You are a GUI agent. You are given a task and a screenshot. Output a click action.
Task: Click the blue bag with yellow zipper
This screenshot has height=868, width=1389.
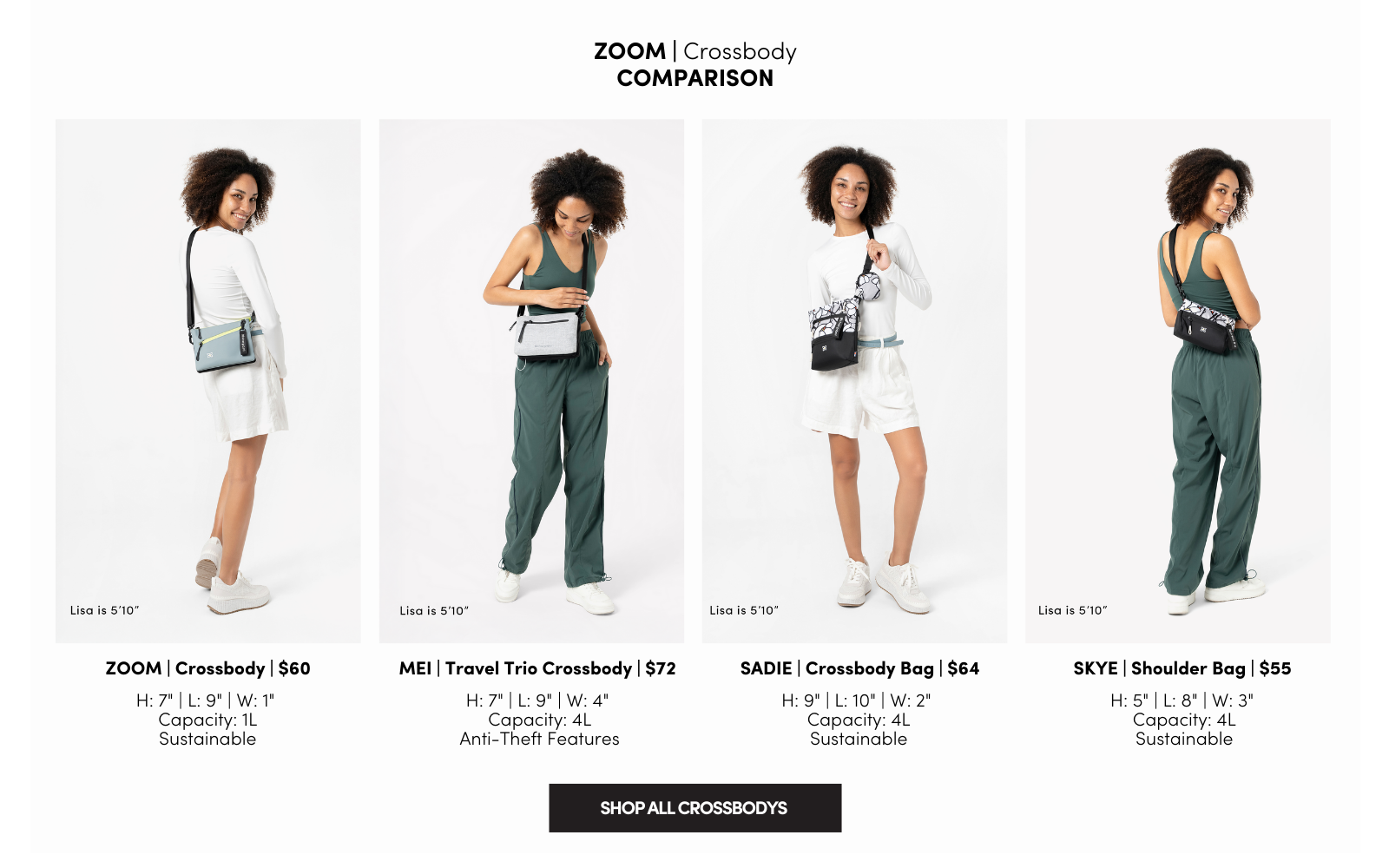[224, 345]
